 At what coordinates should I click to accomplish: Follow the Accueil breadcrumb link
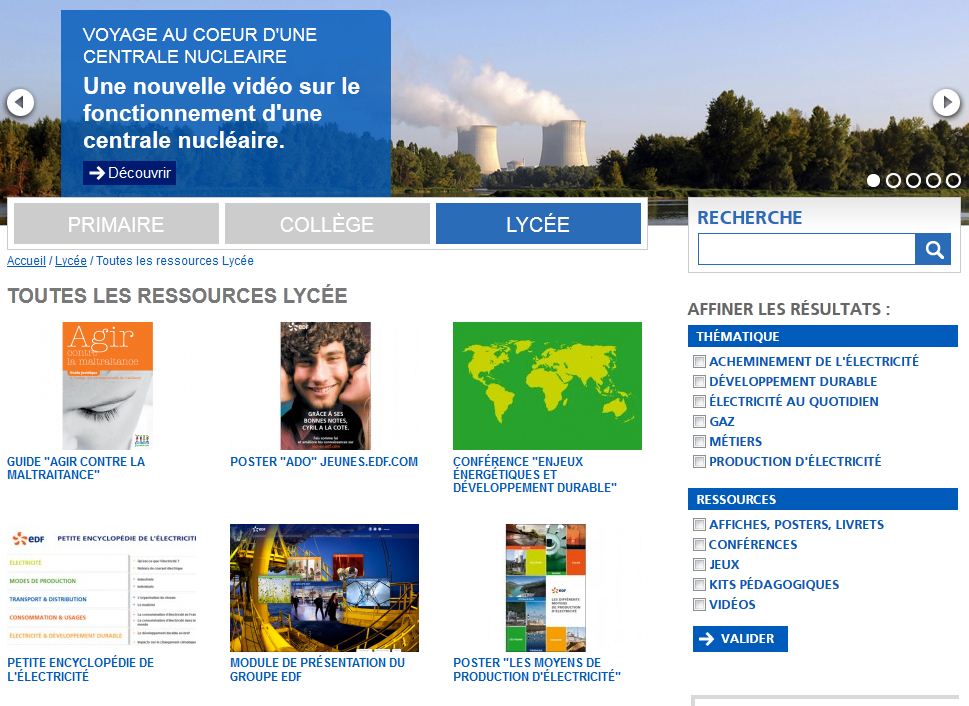point(27,261)
